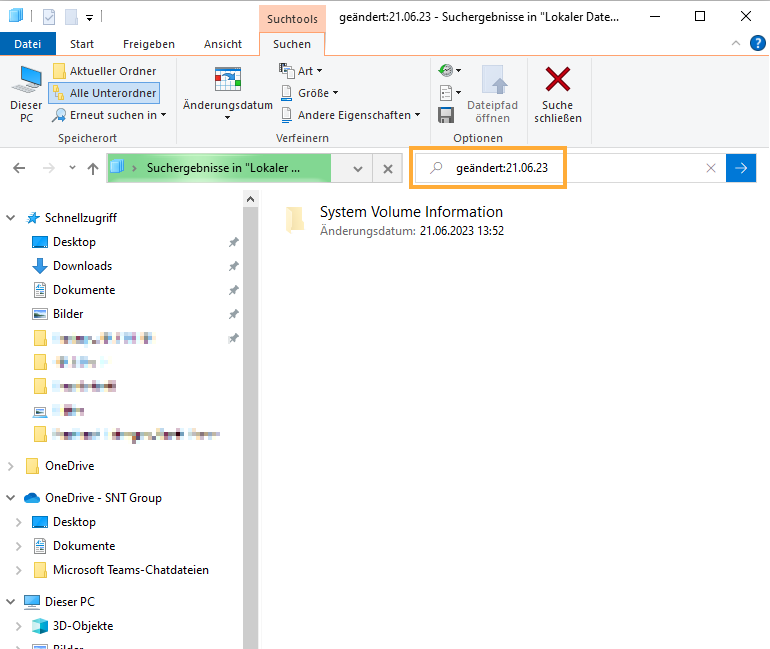This screenshot has height=649, width=770.
Task: Select OneDrive - SNT Group entry
Action: click(x=103, y=498)
